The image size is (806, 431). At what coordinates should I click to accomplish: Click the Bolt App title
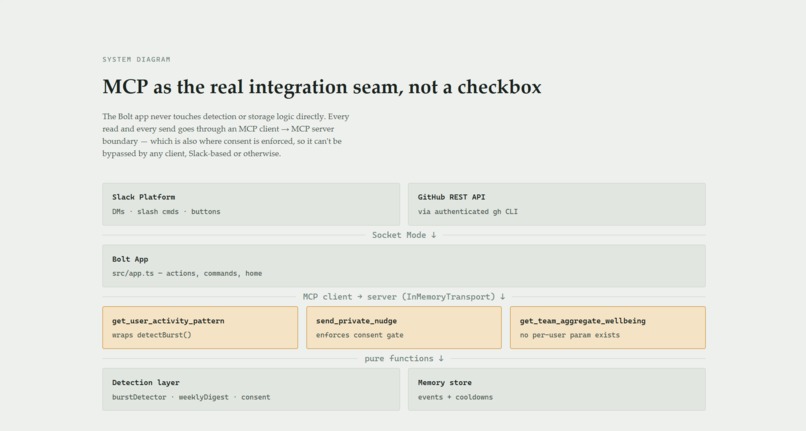(x=130, y=259)
